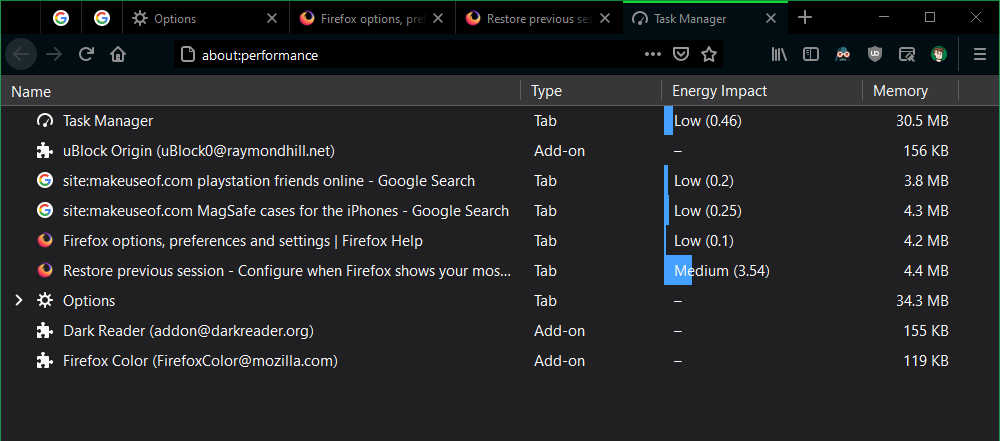Open the Library toolbar icon

(x=778, y=55)
